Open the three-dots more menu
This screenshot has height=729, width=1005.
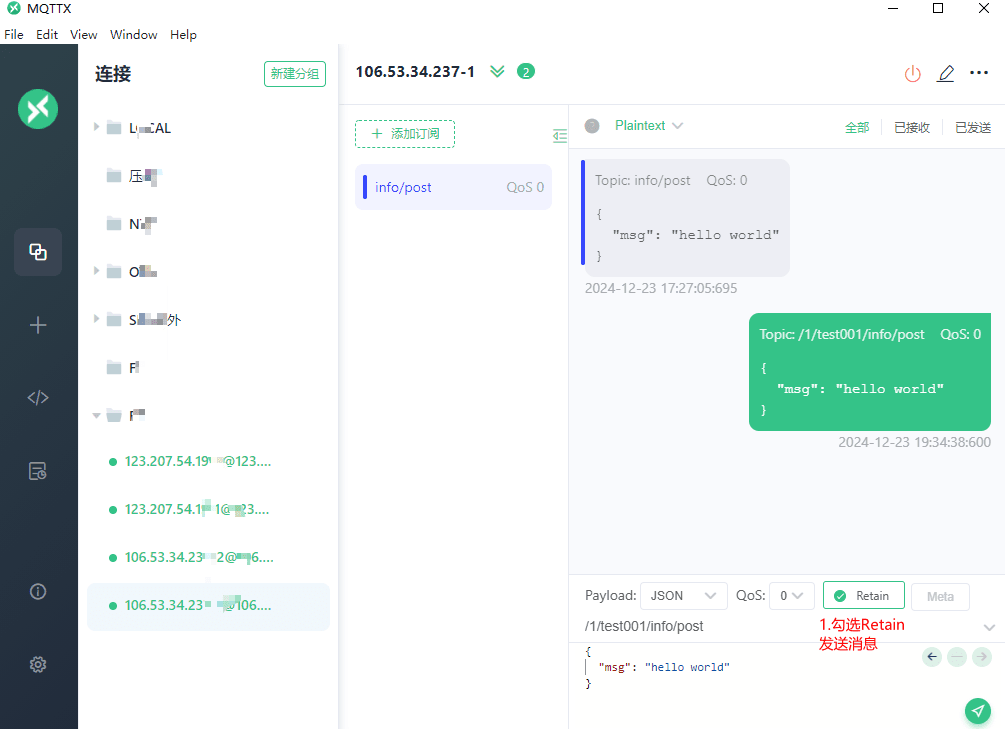pos(979,73)
